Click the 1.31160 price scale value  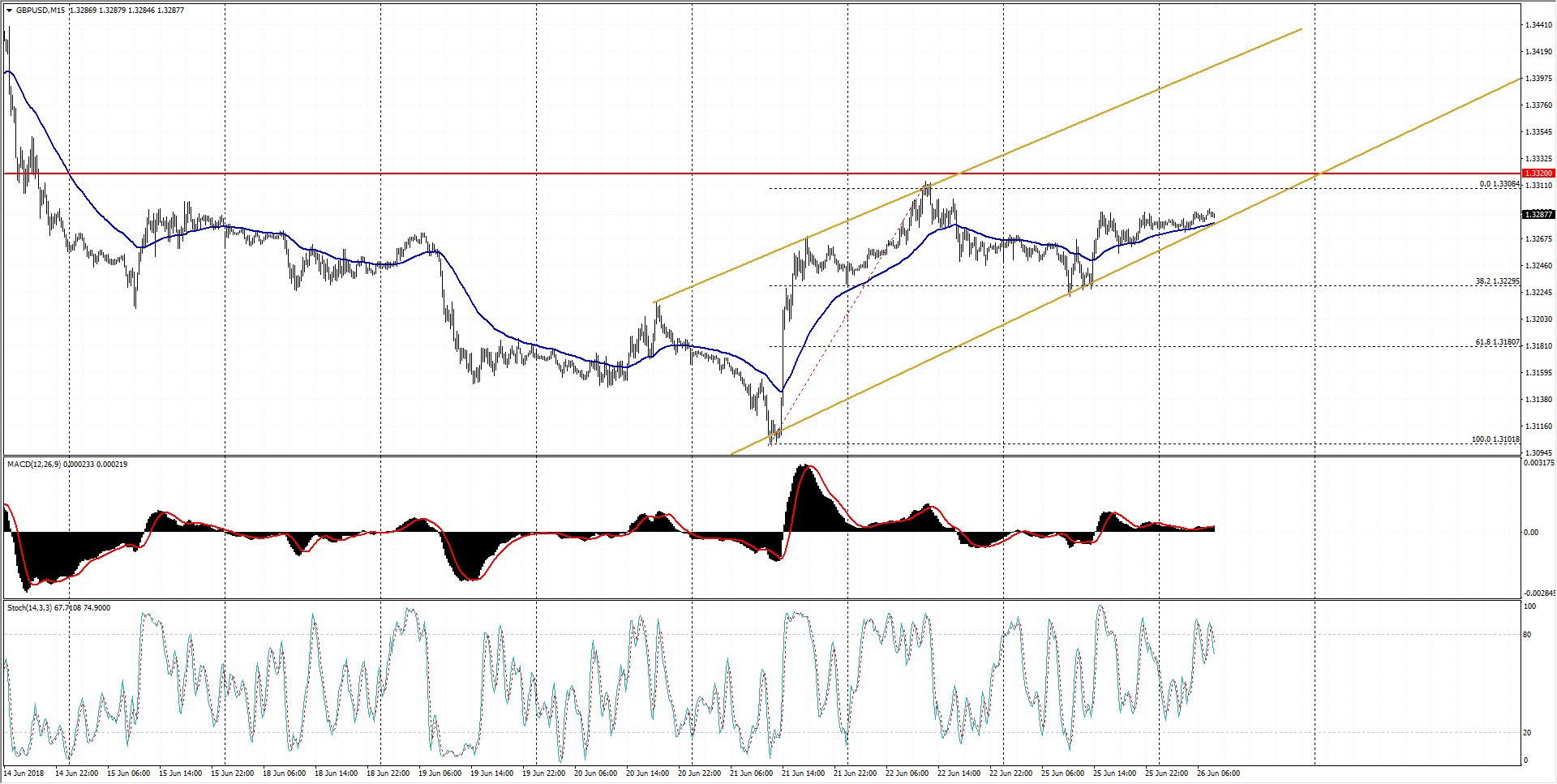click(1538, 426)
